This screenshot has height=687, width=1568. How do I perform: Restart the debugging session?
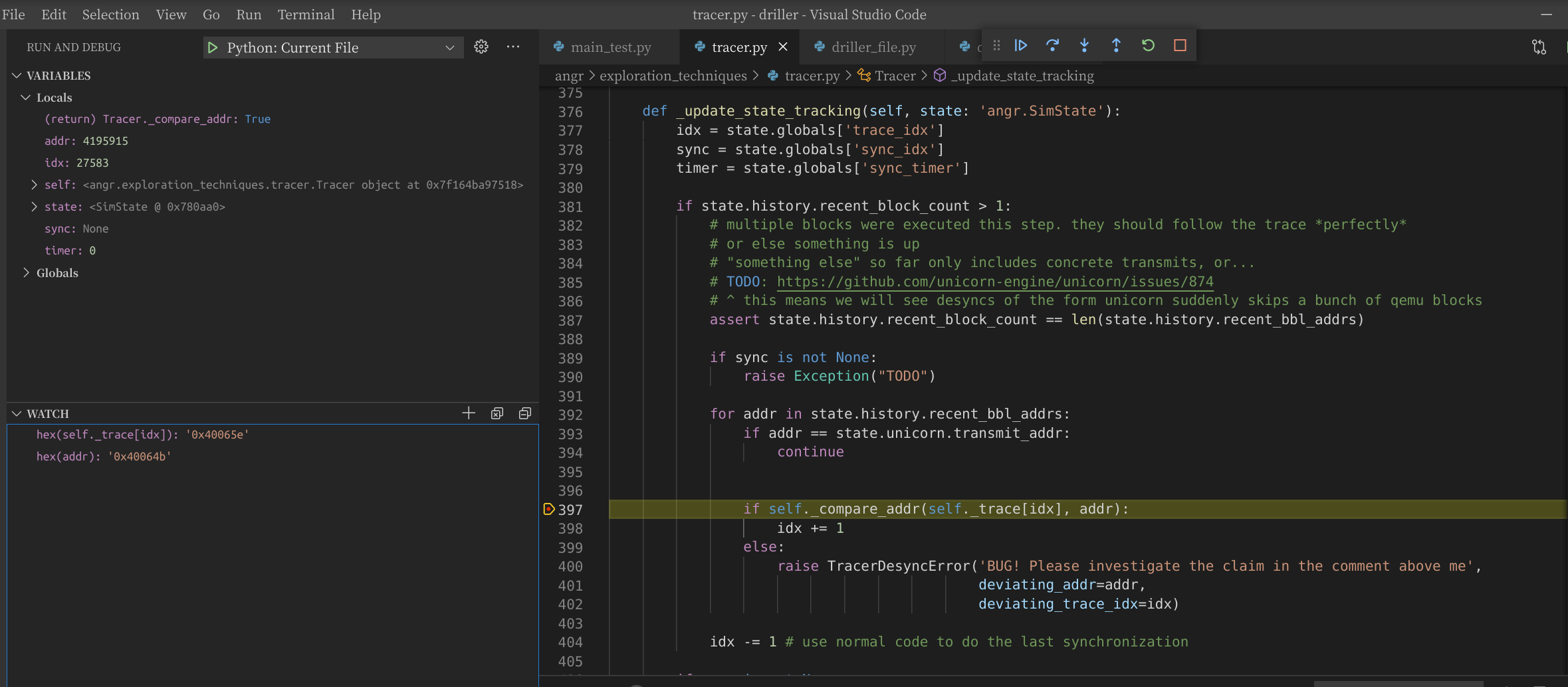[x=1148, y=46]
